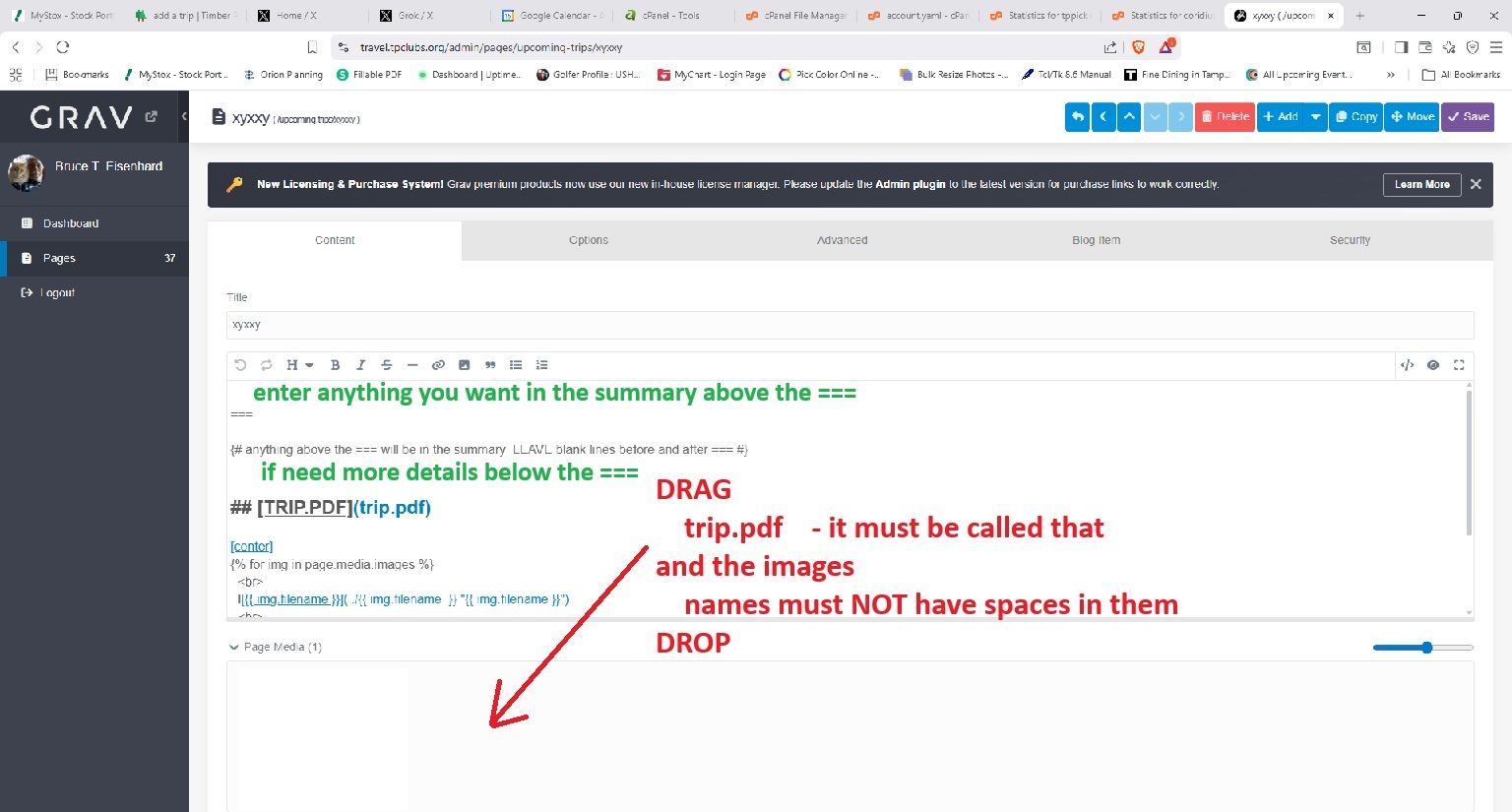Click the strikethrough formatting icon

click(387, 365)
